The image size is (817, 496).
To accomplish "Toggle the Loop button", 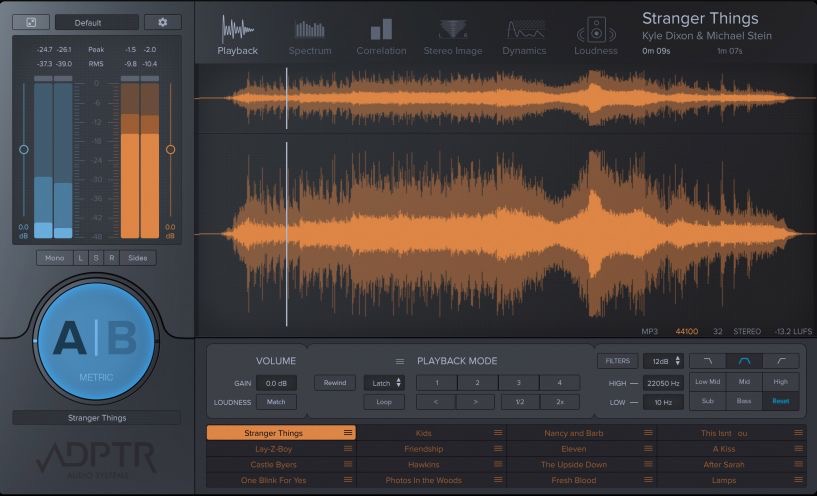I will [384, 402].
